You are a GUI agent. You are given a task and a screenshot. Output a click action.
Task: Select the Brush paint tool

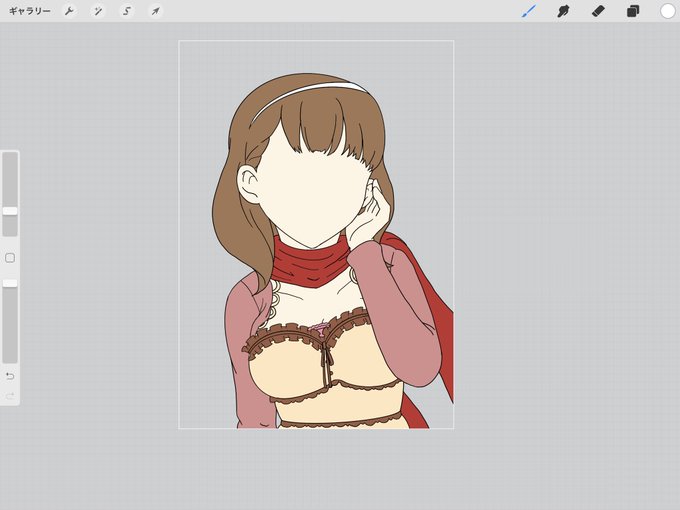point(529,11)
